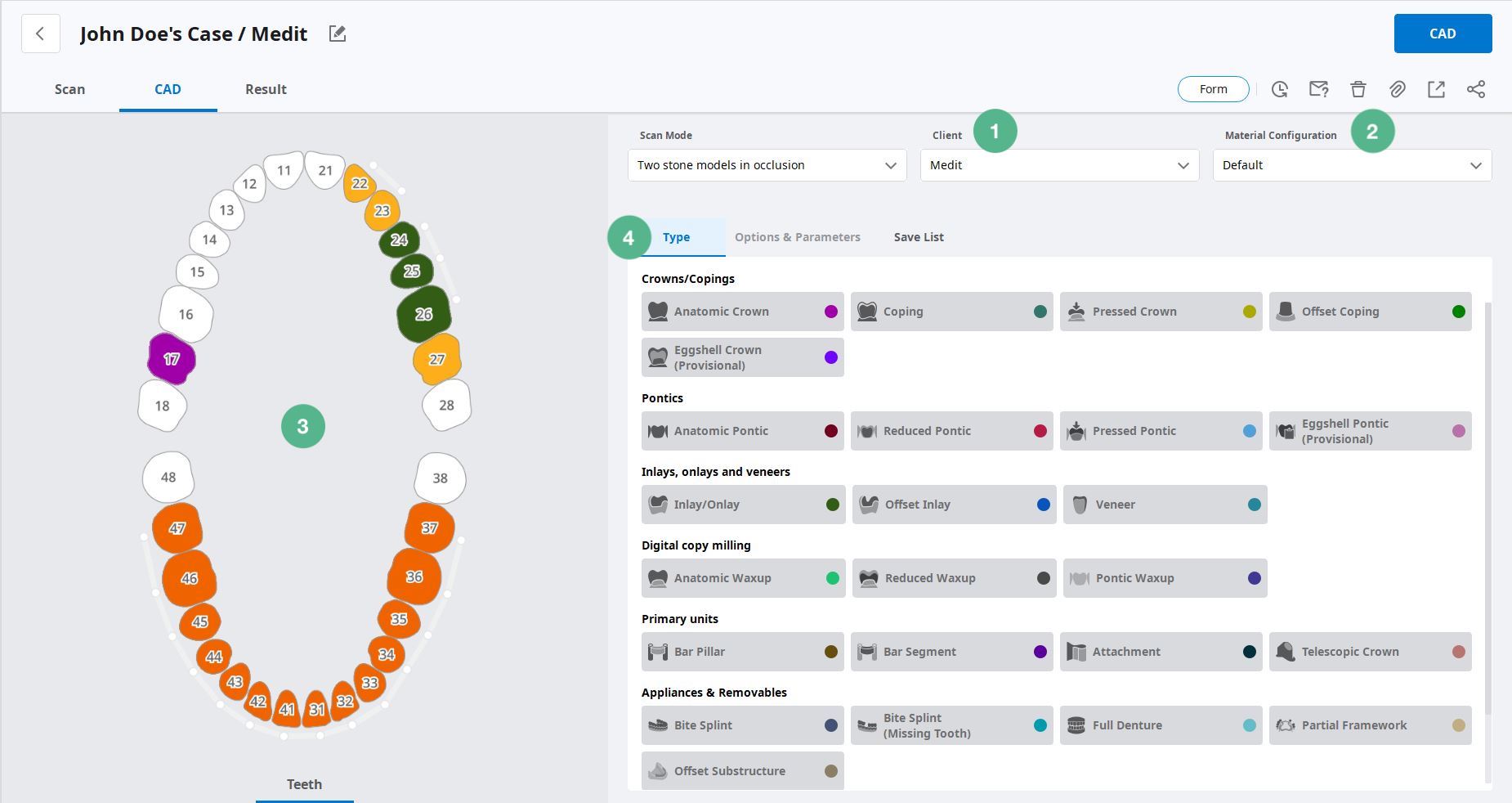This screenshot has width=1512, height=803.
Task: Go back with the left arrow
Action: pyautogui.click(x=40, y=34)
